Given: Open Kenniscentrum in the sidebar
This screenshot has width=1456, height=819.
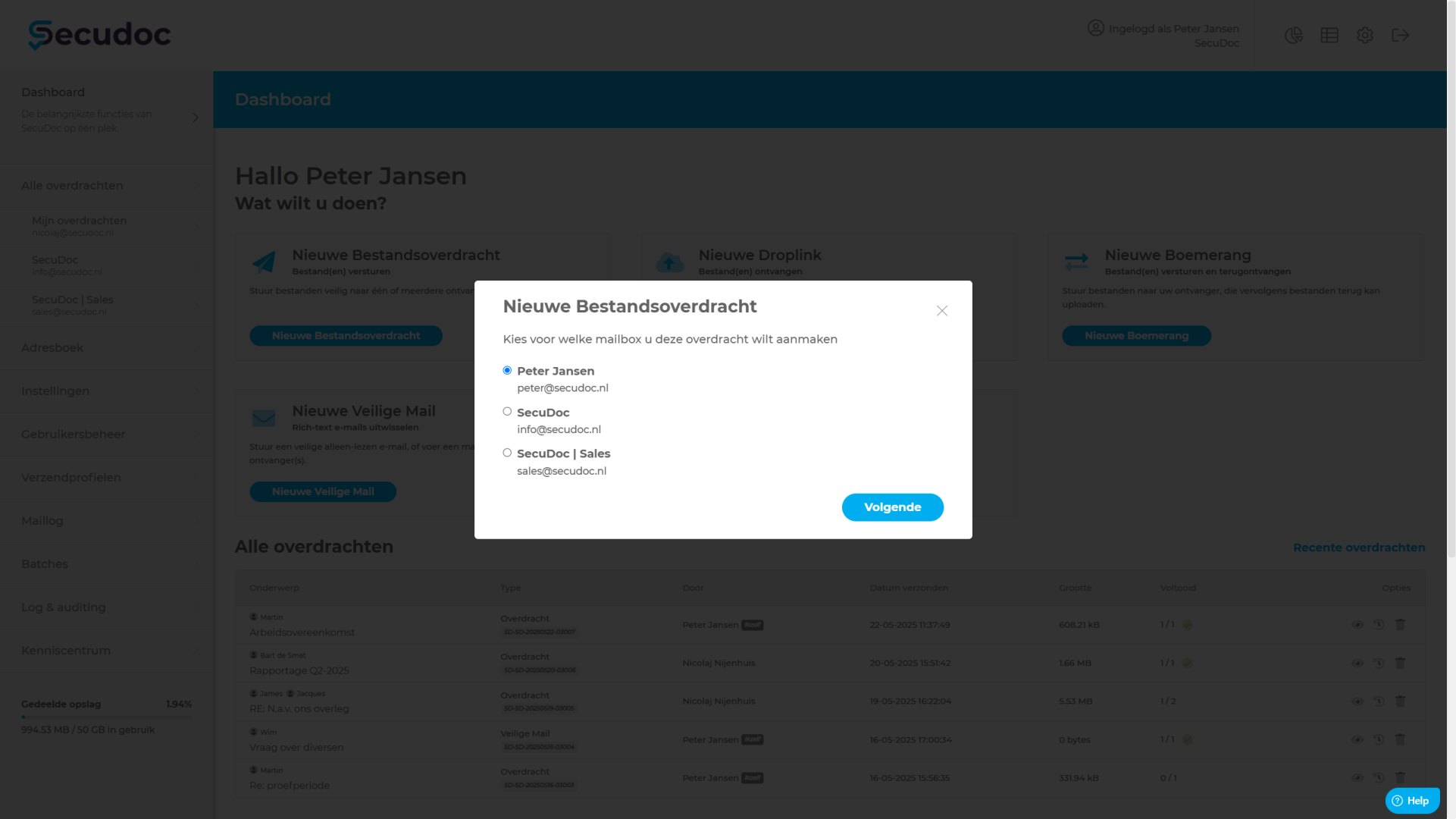Looking at the screenshot, I should click(107, 651).
